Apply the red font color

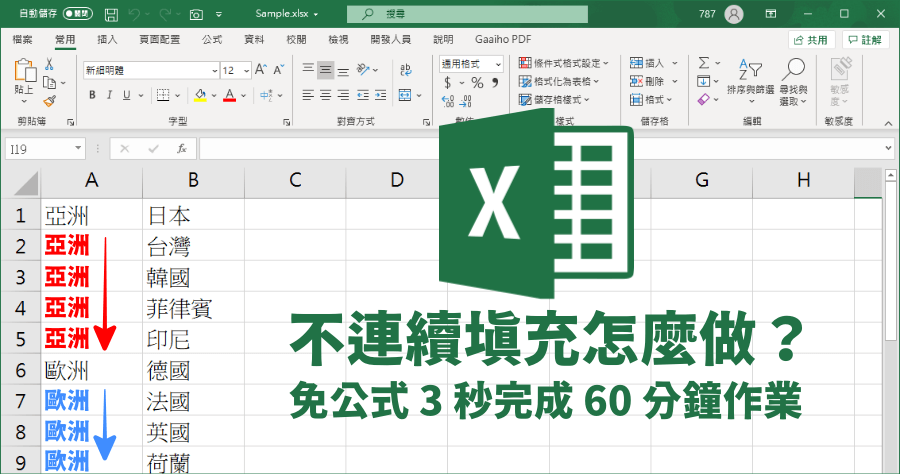coord(230,95)
